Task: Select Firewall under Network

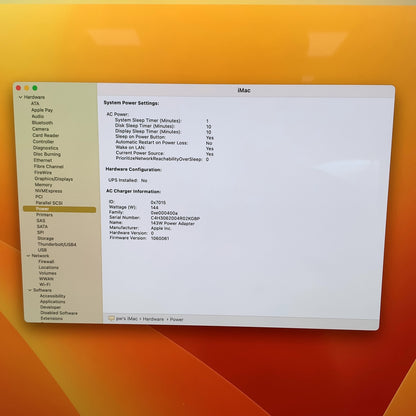Action: click(46, 262)
